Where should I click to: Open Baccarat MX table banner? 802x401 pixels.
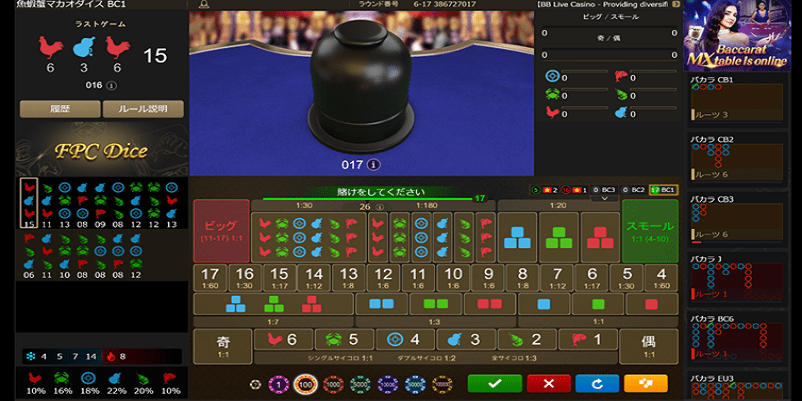[737, 36]
